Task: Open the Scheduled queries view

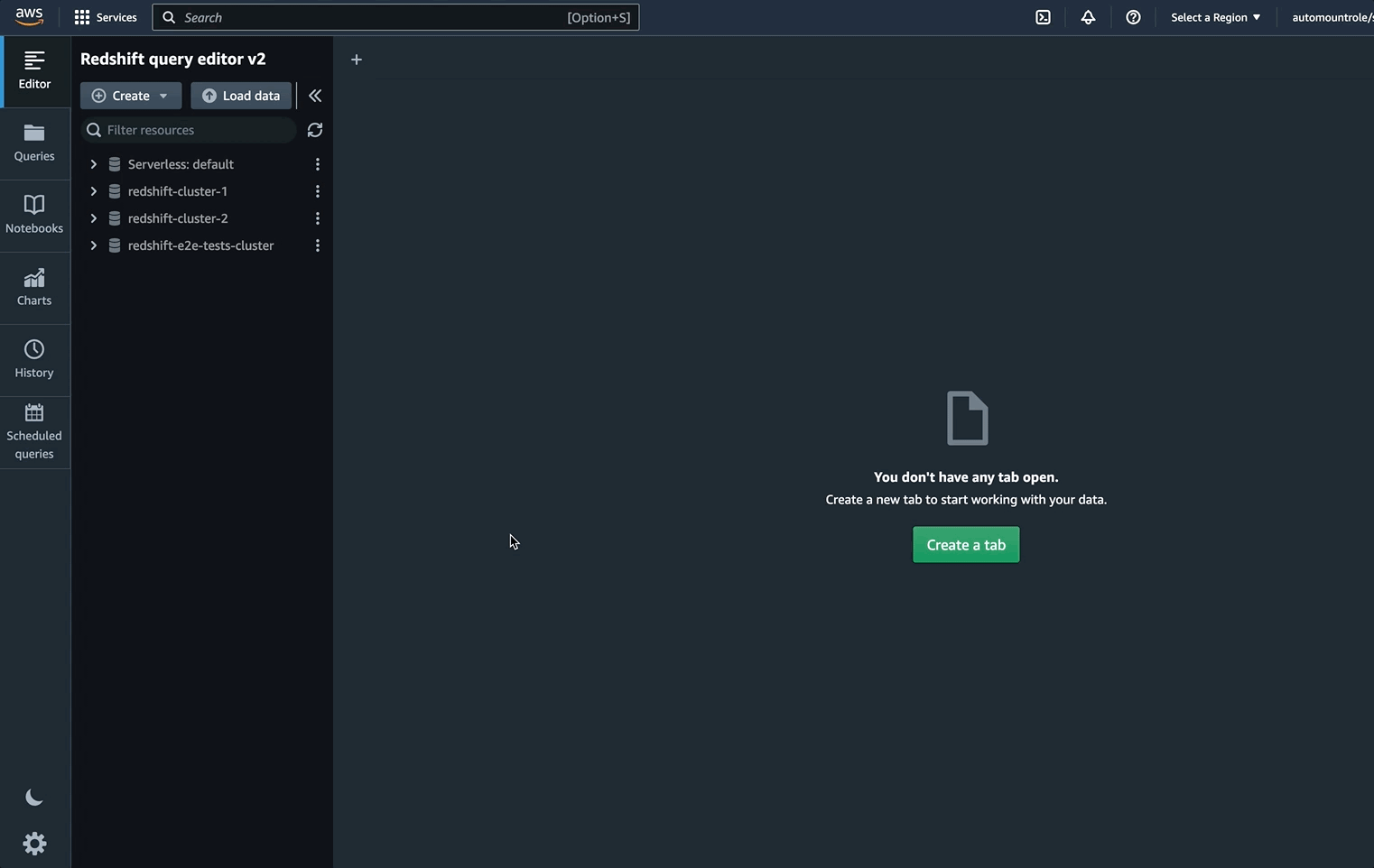Action: click(34, 432)
